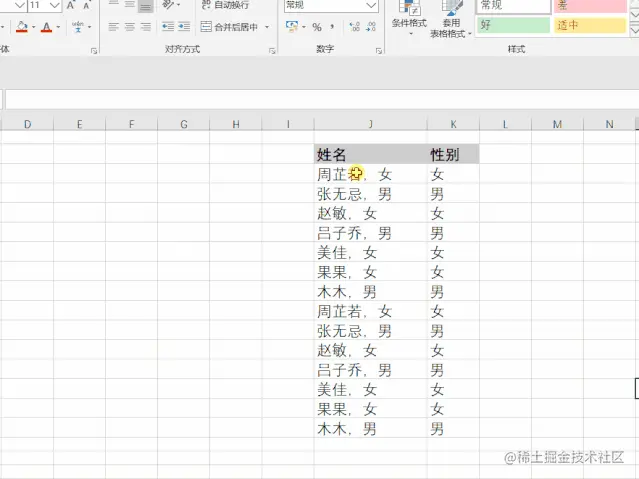Expand the text orientation dropdown arrow
639x479 pixels.
(x=178, y=5)
